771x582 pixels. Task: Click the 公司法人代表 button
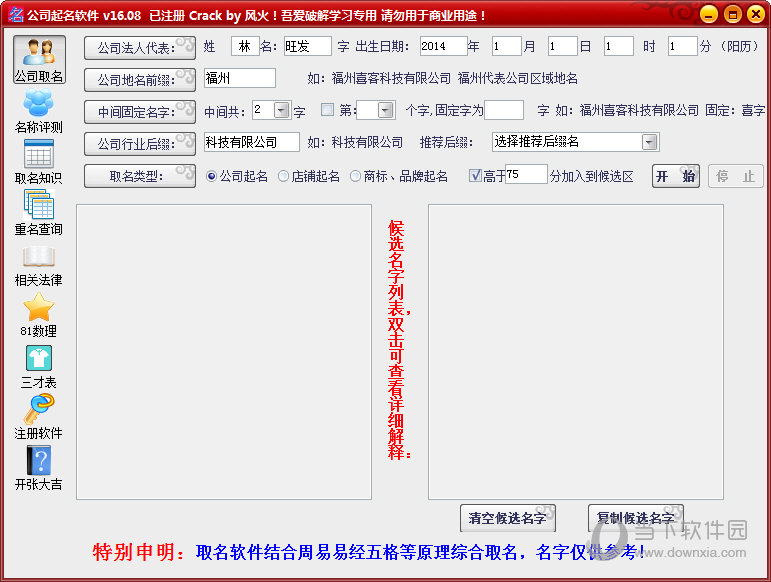[140, 48]
